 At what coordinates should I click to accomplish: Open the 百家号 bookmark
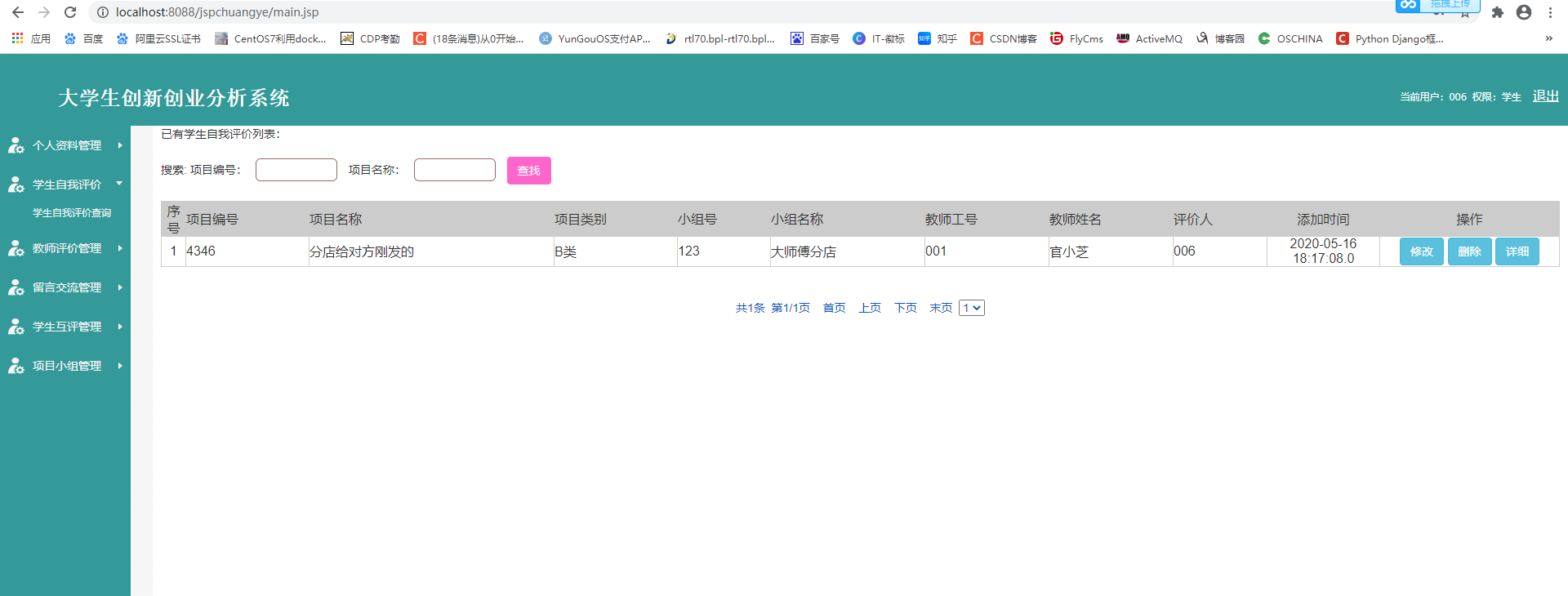pos(815,38)
